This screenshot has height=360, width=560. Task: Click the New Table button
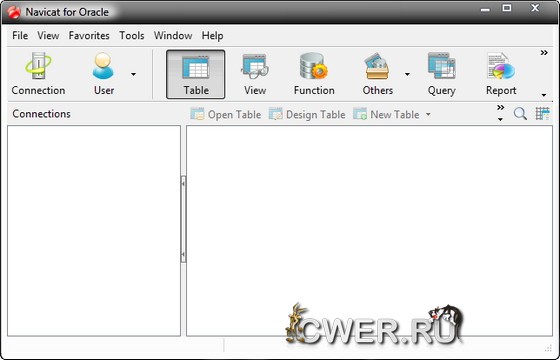(386, 114)
